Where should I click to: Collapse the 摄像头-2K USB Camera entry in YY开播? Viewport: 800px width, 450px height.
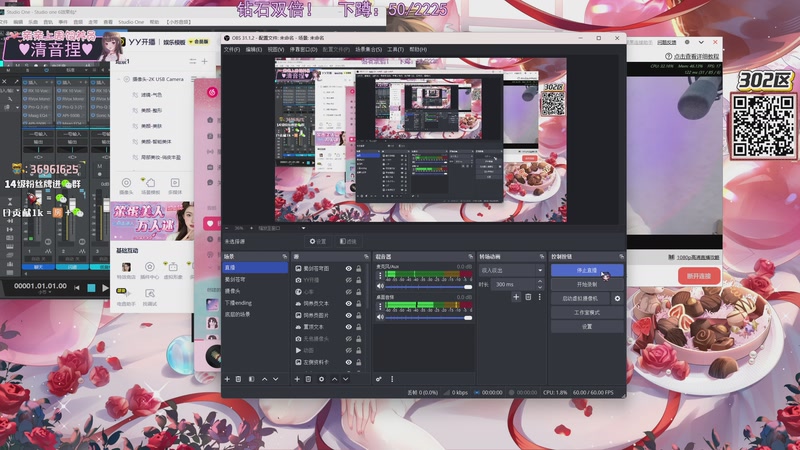tap(119, 80)
